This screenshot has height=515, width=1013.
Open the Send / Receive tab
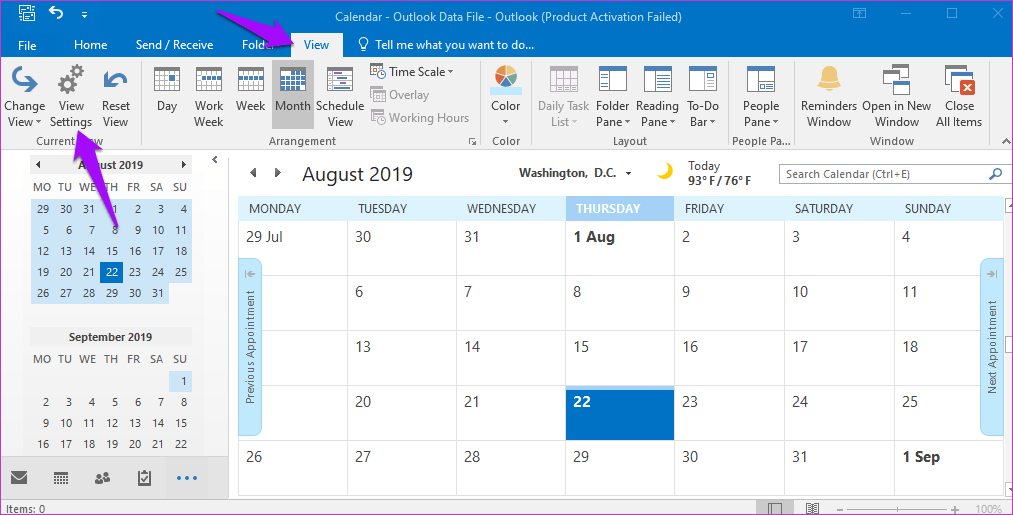click(174, 45)
